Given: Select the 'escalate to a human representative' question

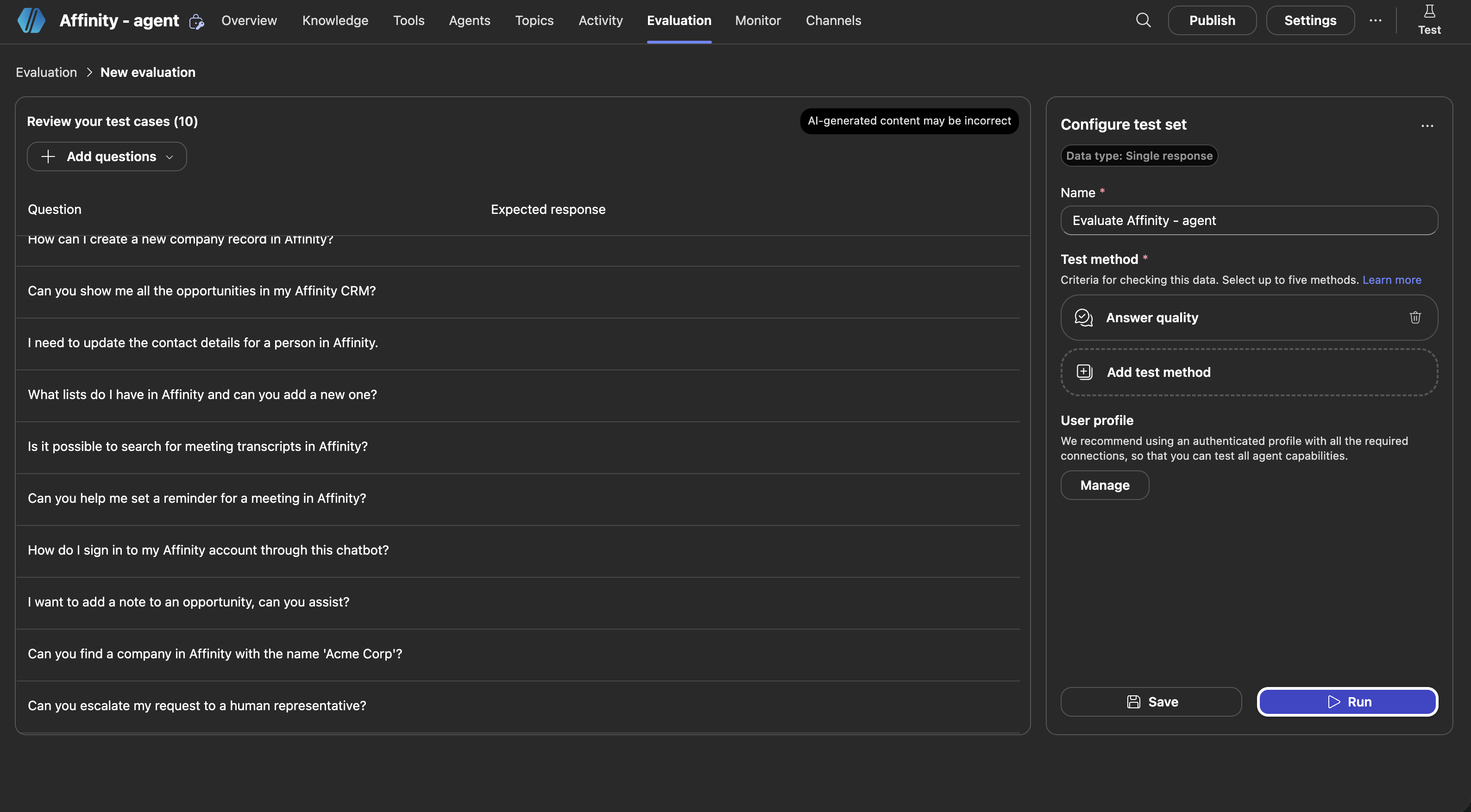Looking at the screenshot, I should [x=518, y=706].
